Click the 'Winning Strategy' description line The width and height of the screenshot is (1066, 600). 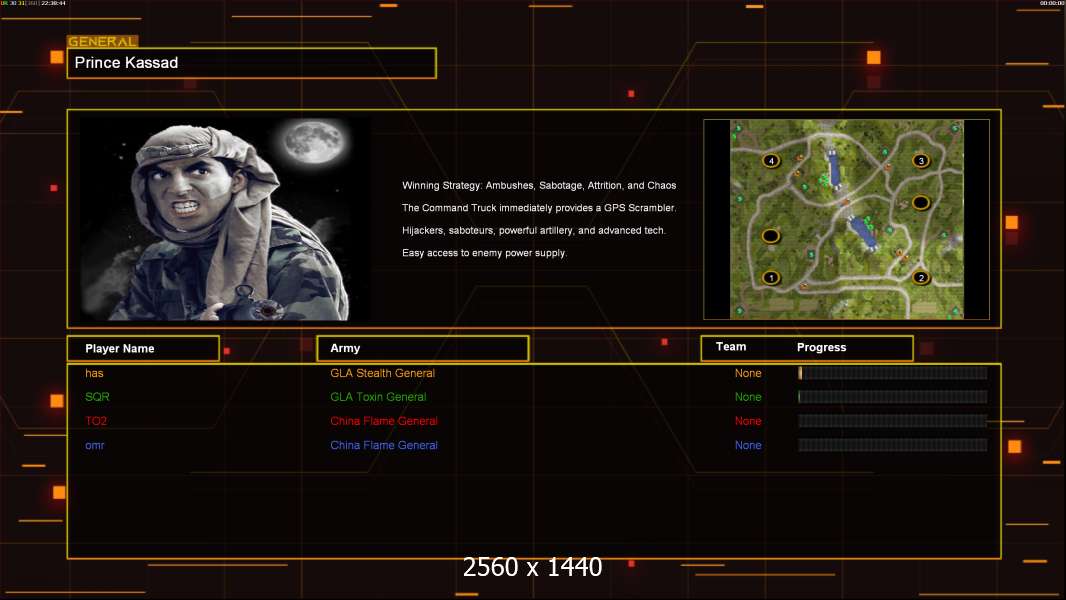tap(539, 186)
